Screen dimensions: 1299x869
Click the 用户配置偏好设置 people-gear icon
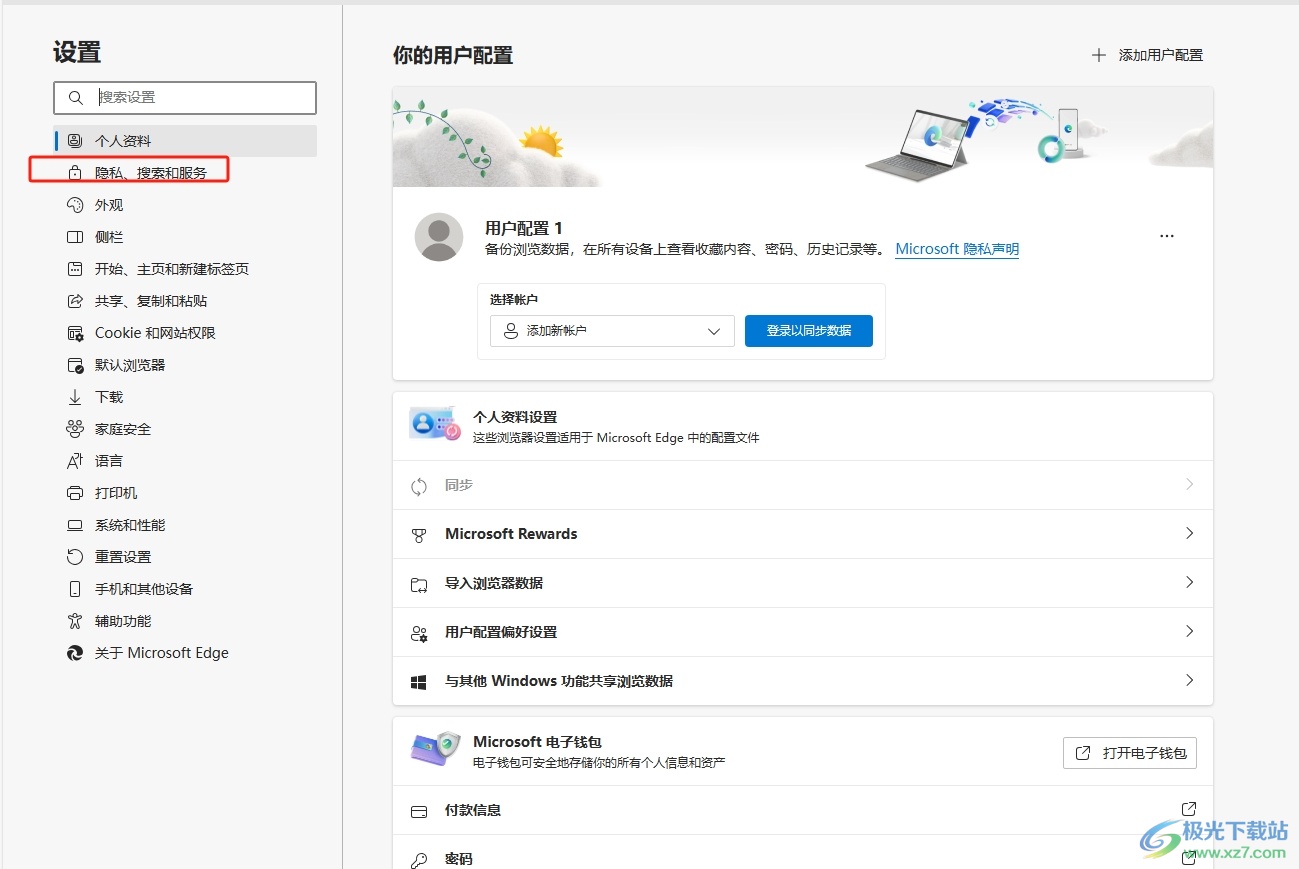pos(419,633)
